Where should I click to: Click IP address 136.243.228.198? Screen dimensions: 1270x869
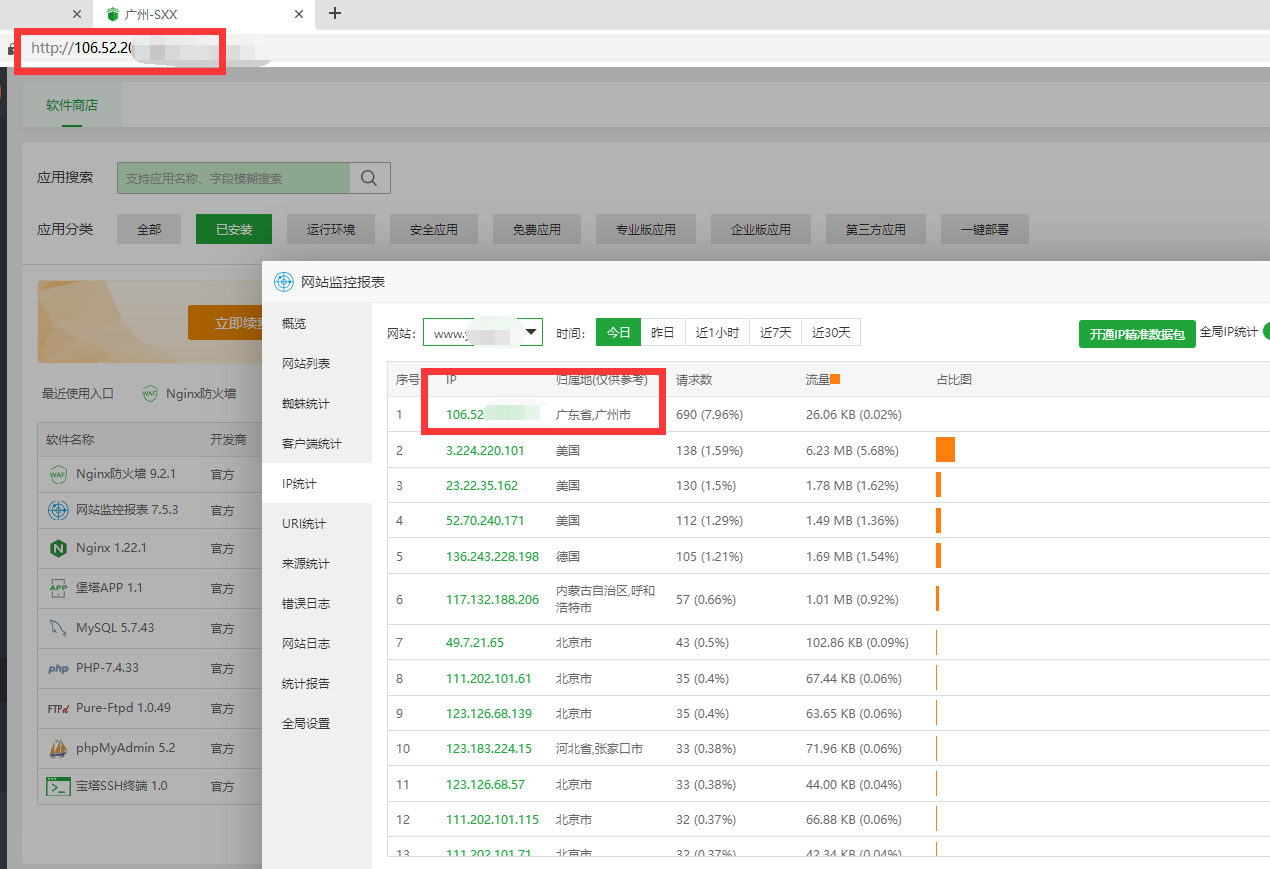[x=492, y=556]
